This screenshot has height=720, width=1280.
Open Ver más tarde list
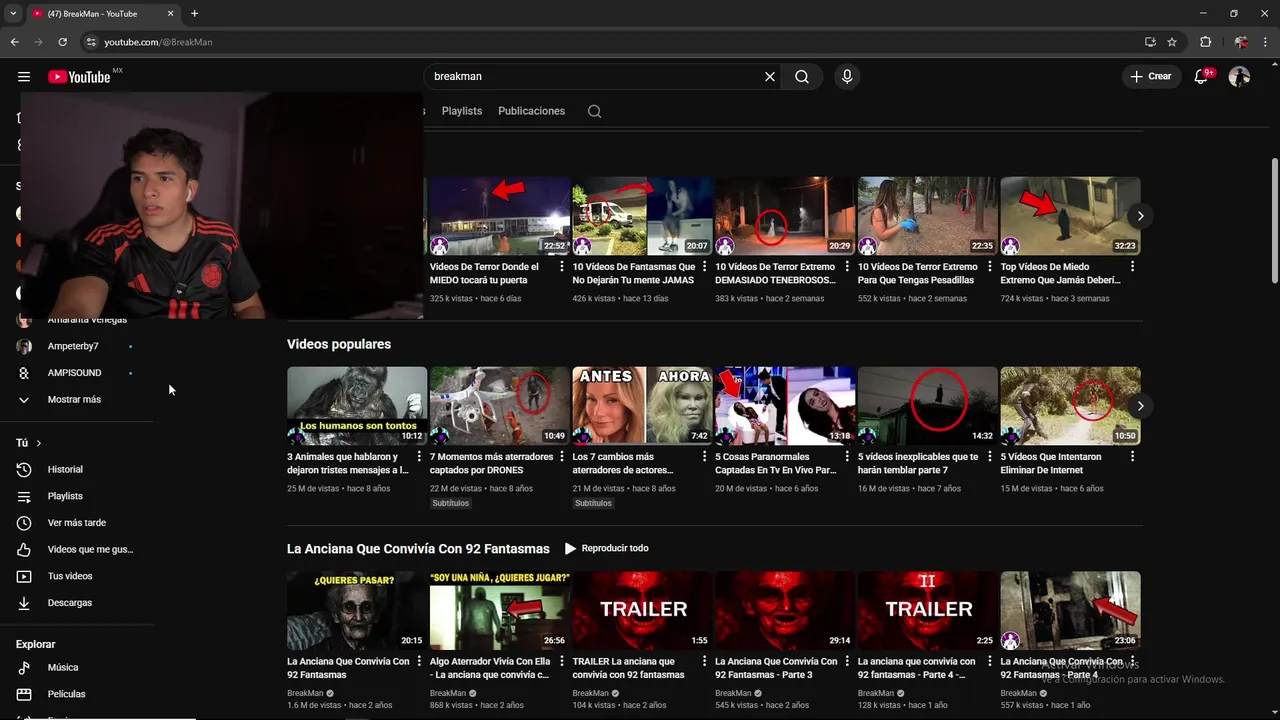click(x=76, y=523)
